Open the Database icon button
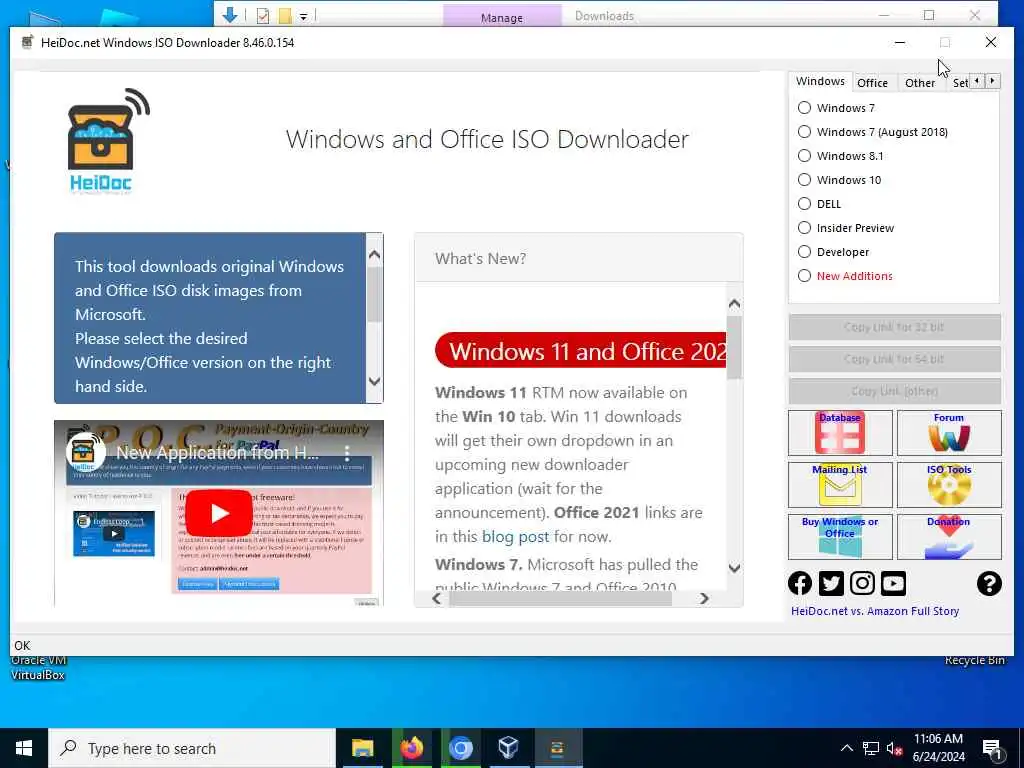The image size is (1024, 768). [x=840, y=432]
